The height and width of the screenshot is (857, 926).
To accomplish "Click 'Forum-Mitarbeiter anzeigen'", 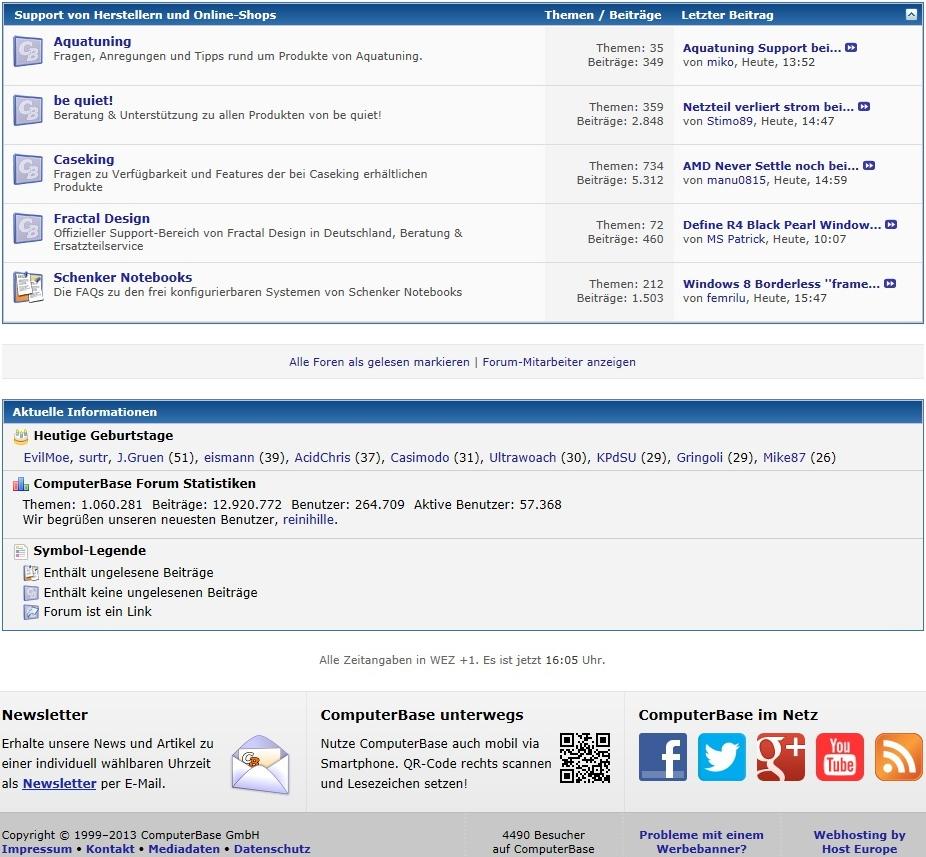I will 559,362.
